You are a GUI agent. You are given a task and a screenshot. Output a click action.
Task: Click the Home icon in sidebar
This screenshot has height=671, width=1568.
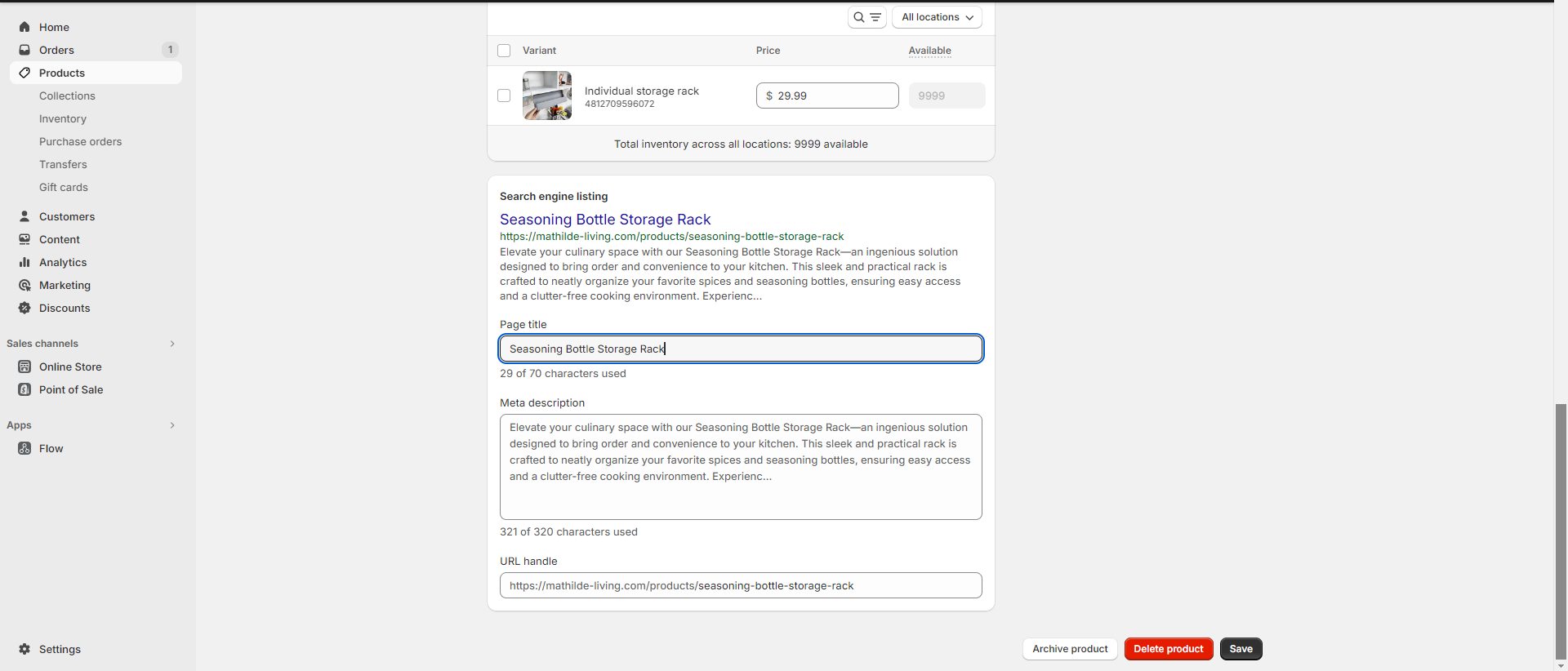[x=24, y=27]
